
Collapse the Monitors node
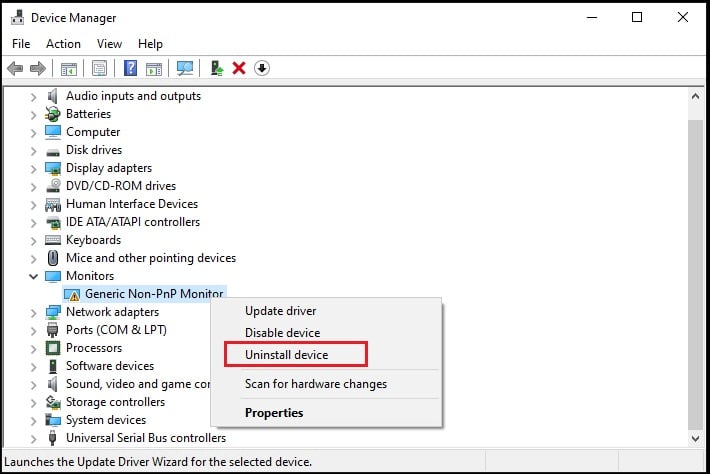click(33, 276)
